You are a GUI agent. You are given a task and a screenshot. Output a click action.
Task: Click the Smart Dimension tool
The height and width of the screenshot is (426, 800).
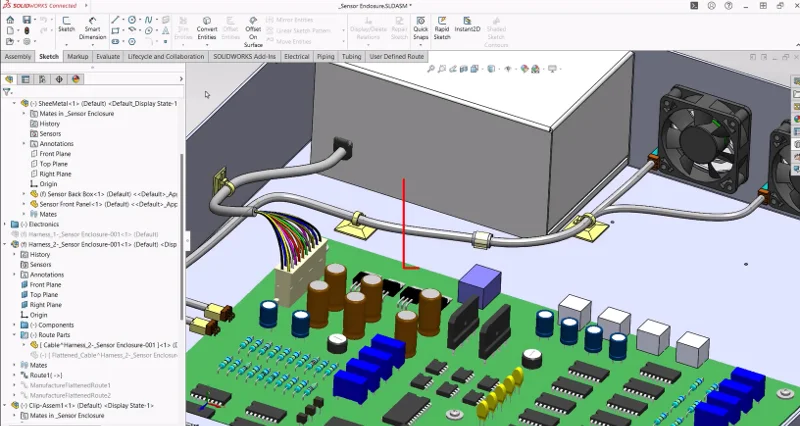[x=92, y=26]
